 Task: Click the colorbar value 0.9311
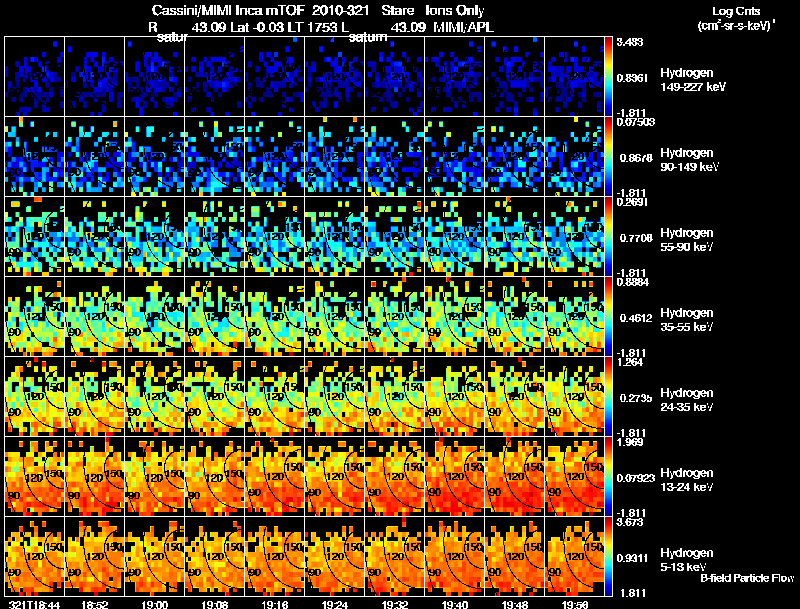click(x=632, y=558)
